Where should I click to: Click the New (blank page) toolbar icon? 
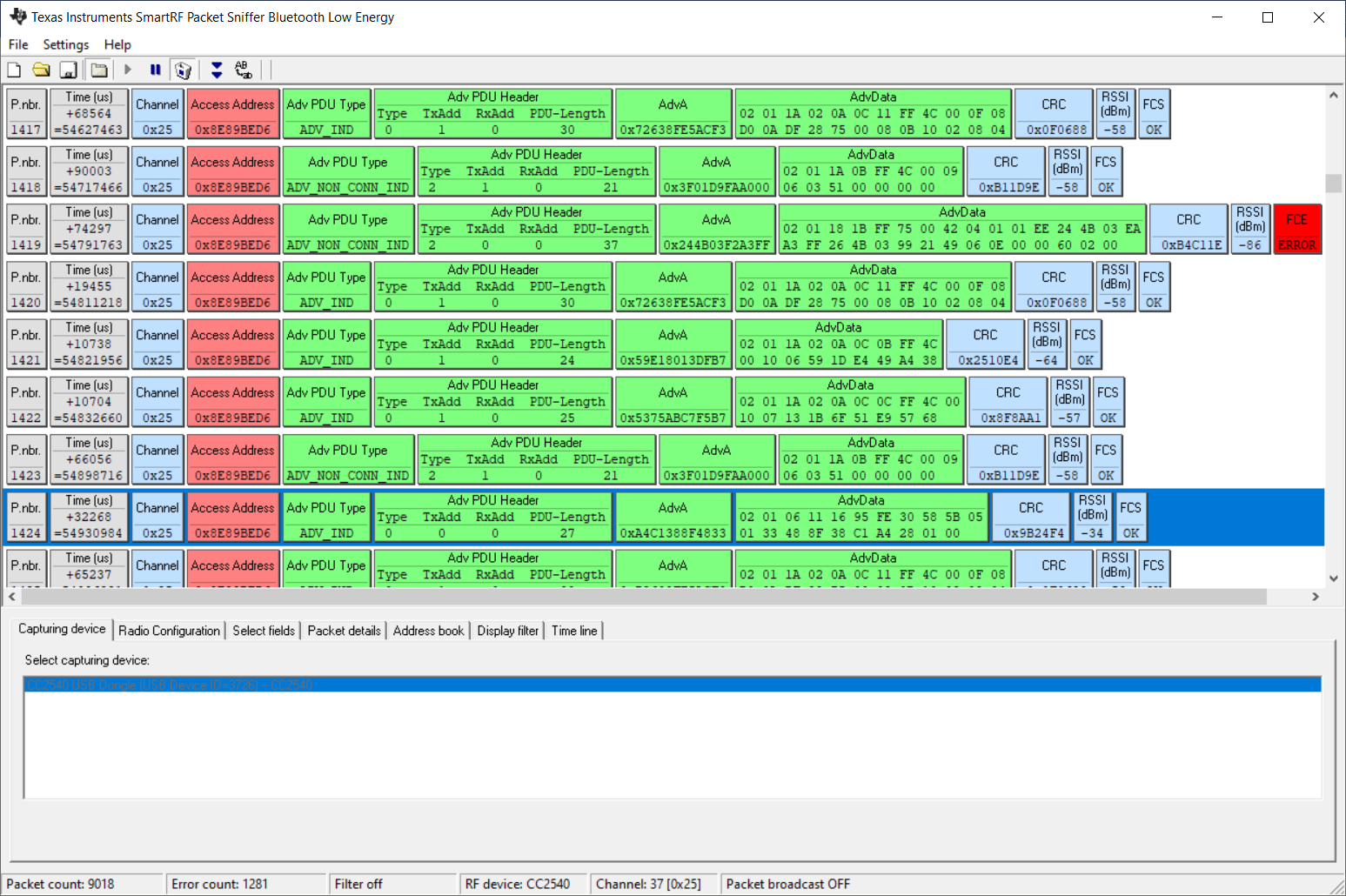pos(14,70)
